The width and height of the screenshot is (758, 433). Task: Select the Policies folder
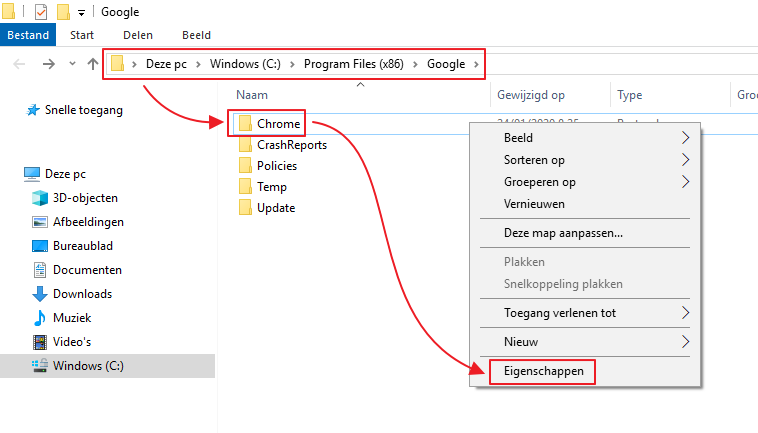click(x=277, y=166)
